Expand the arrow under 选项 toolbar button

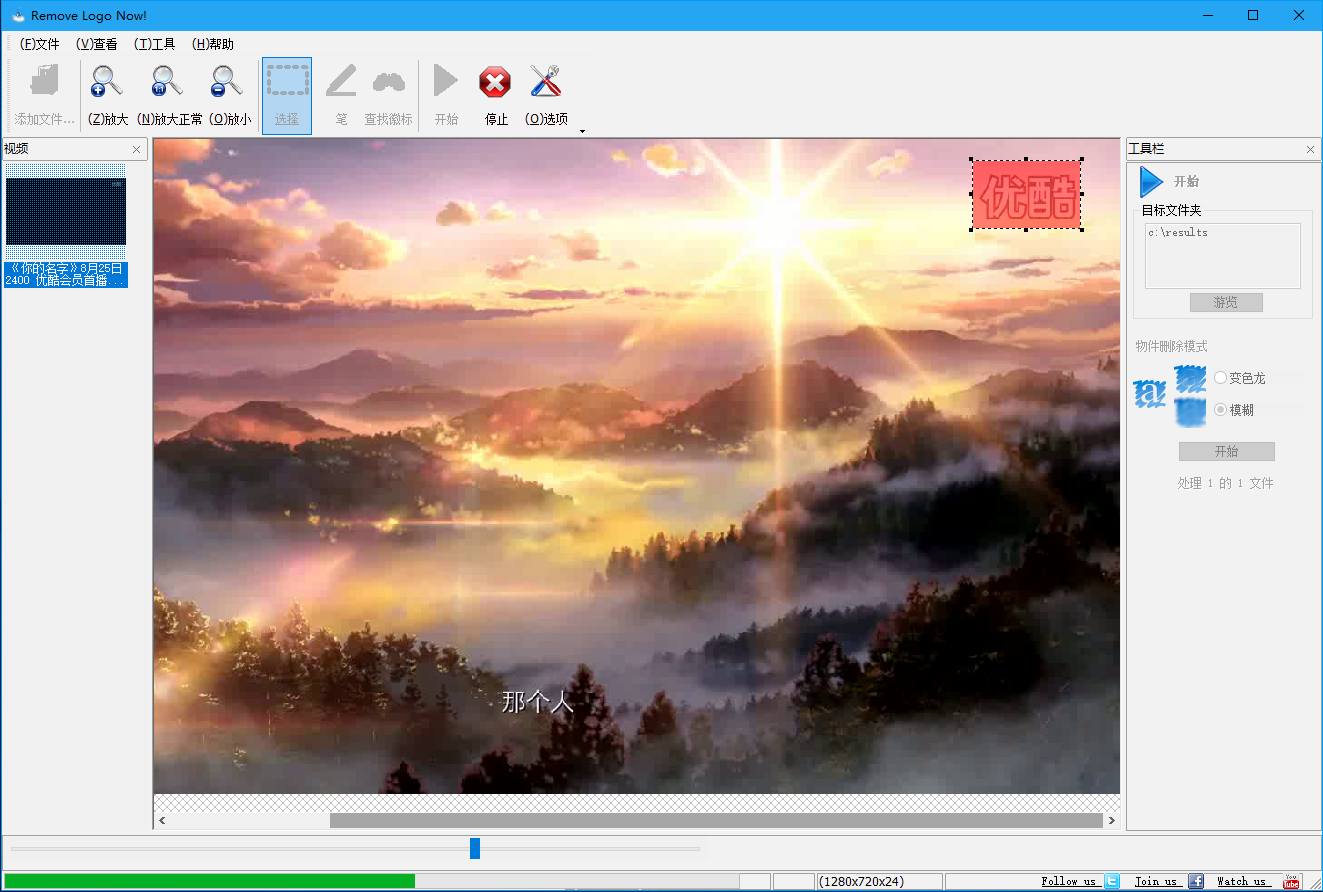[x=582, y=131]
